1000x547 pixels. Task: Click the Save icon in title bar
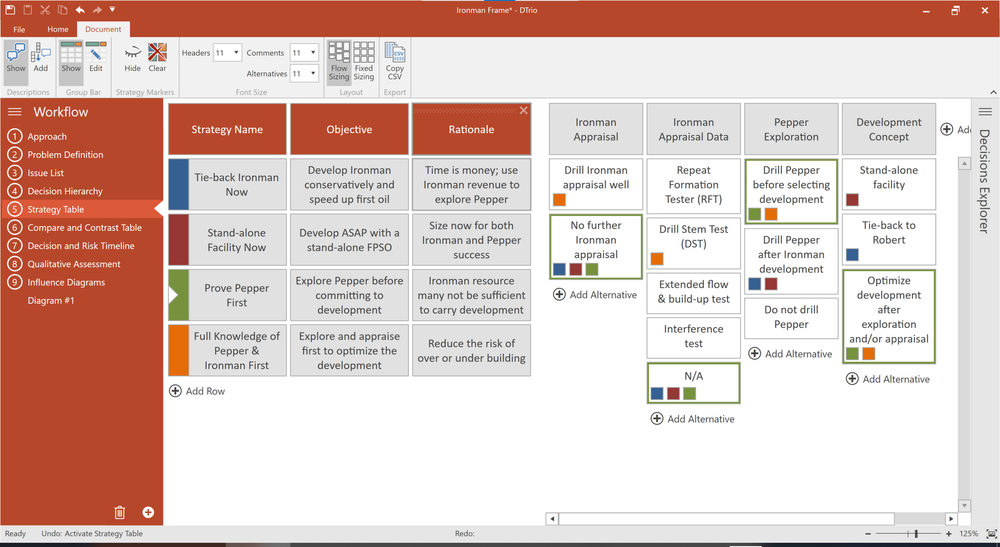[10, 10]
